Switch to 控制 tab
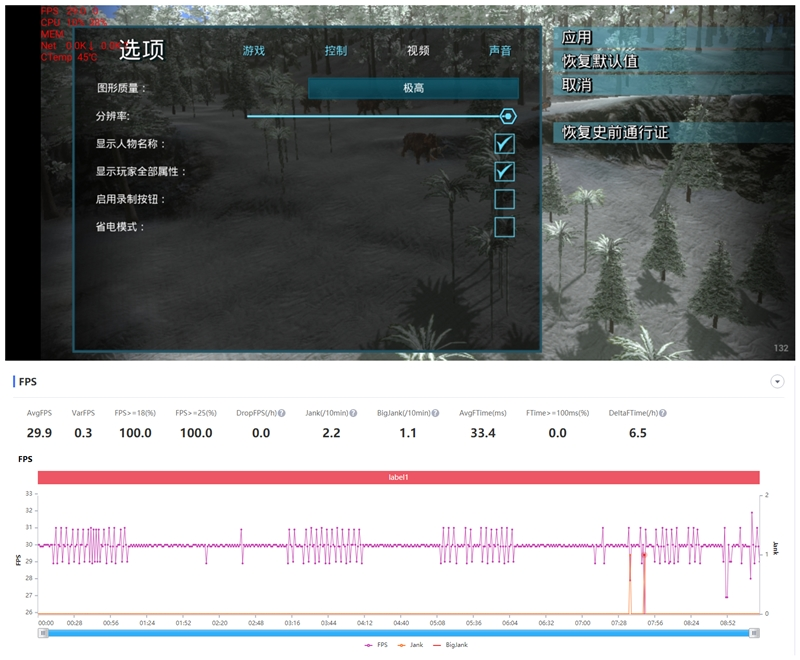The image size is (800, 660). pyautogui.click(x=336, y=50)
